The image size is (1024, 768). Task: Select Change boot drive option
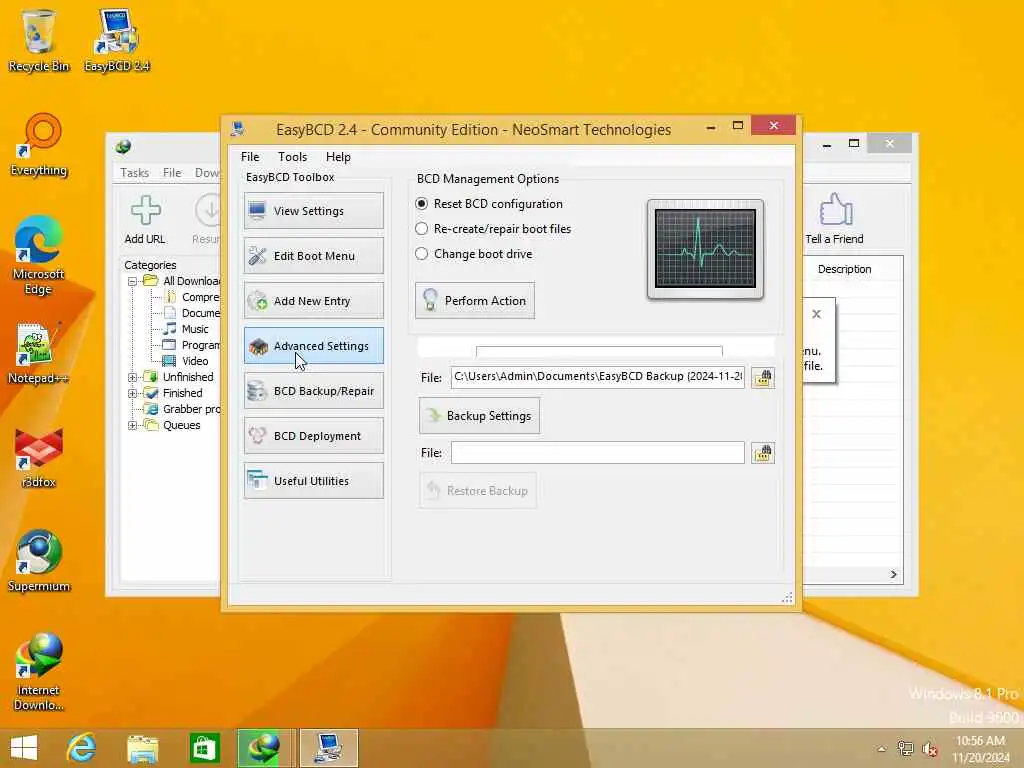click(474, 253)
